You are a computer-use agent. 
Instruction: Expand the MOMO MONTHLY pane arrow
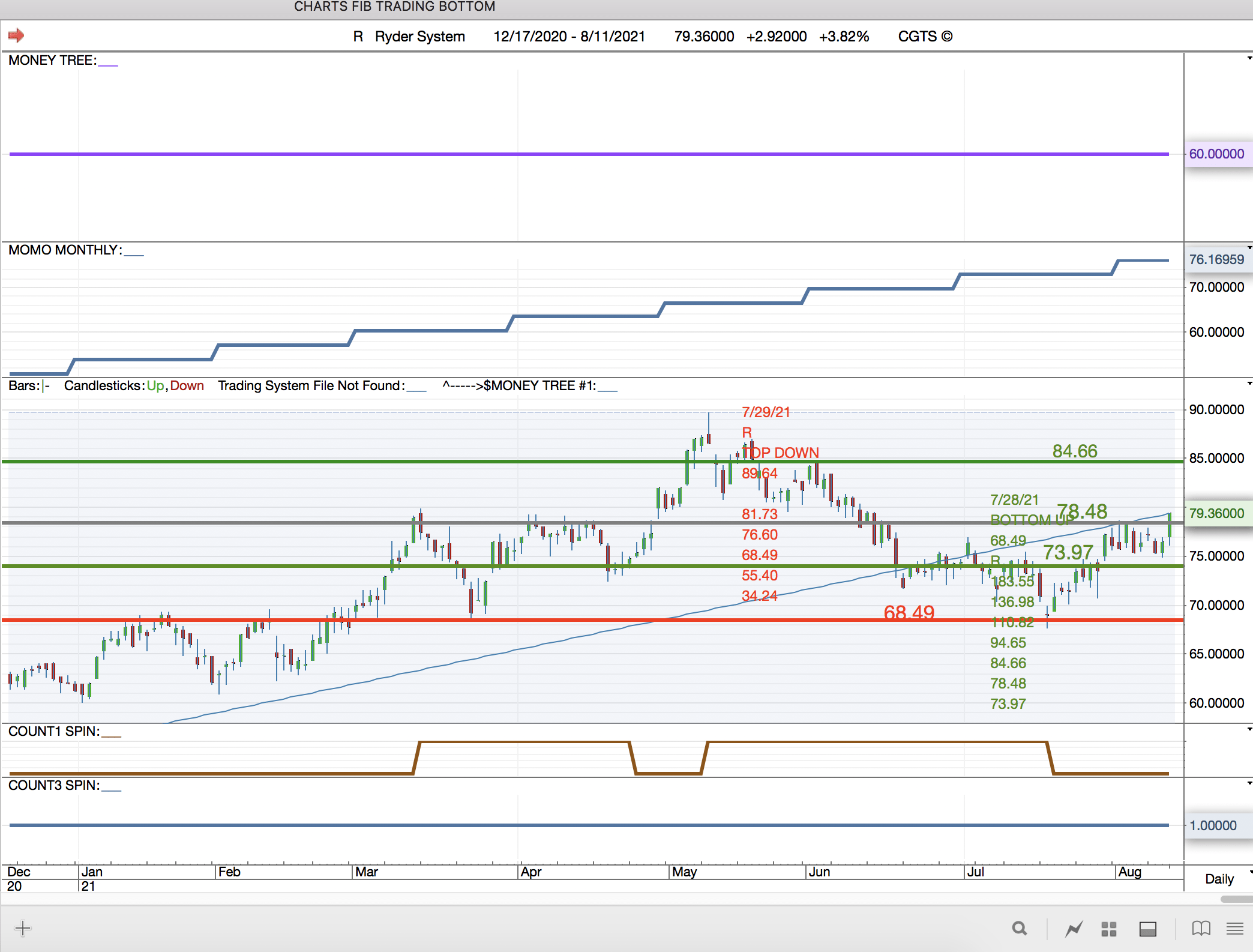pyautogui.click(x=1249, y=247)
